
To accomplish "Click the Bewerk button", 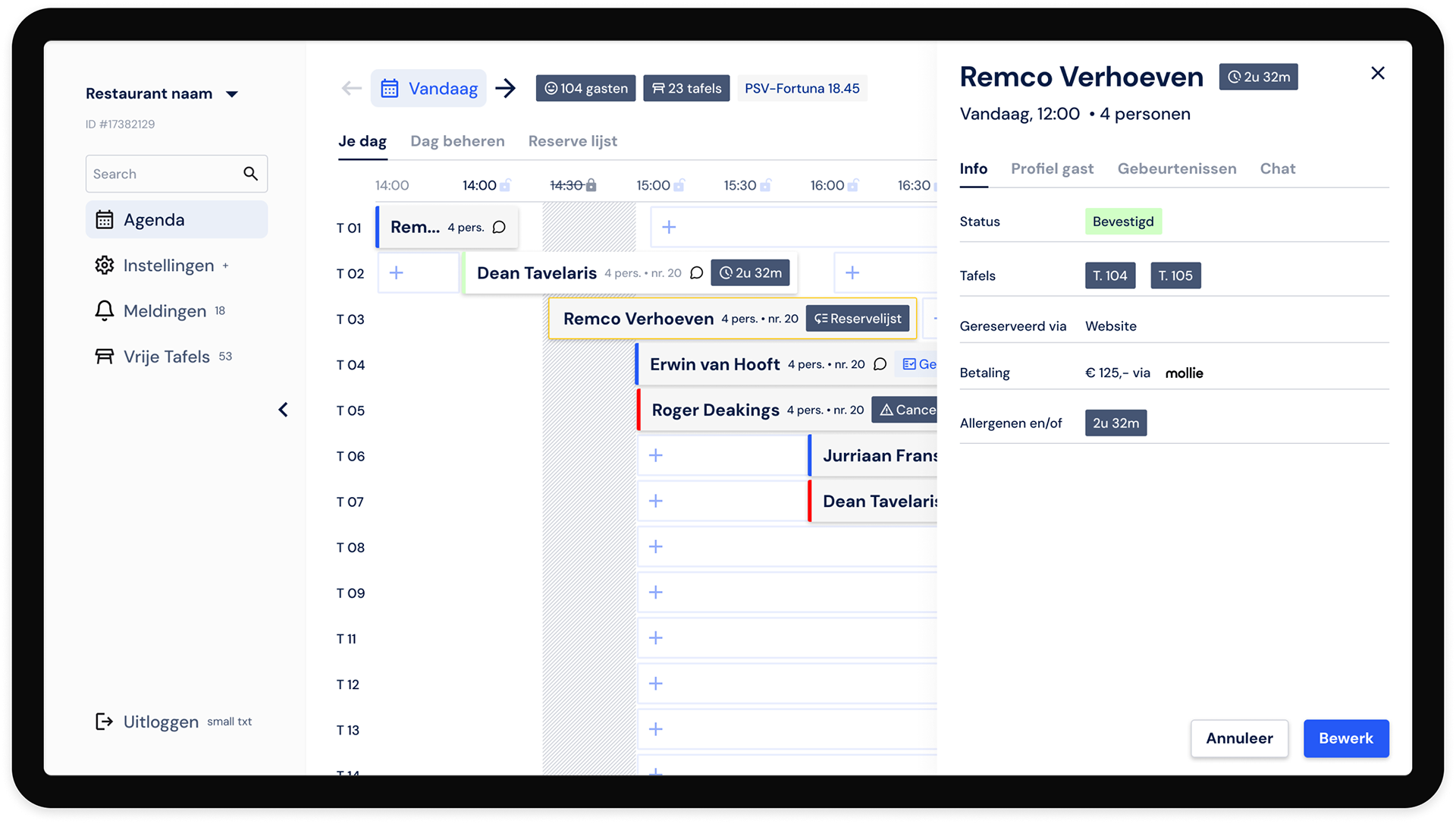I will pyautogui.click(x=1345, y=738).
